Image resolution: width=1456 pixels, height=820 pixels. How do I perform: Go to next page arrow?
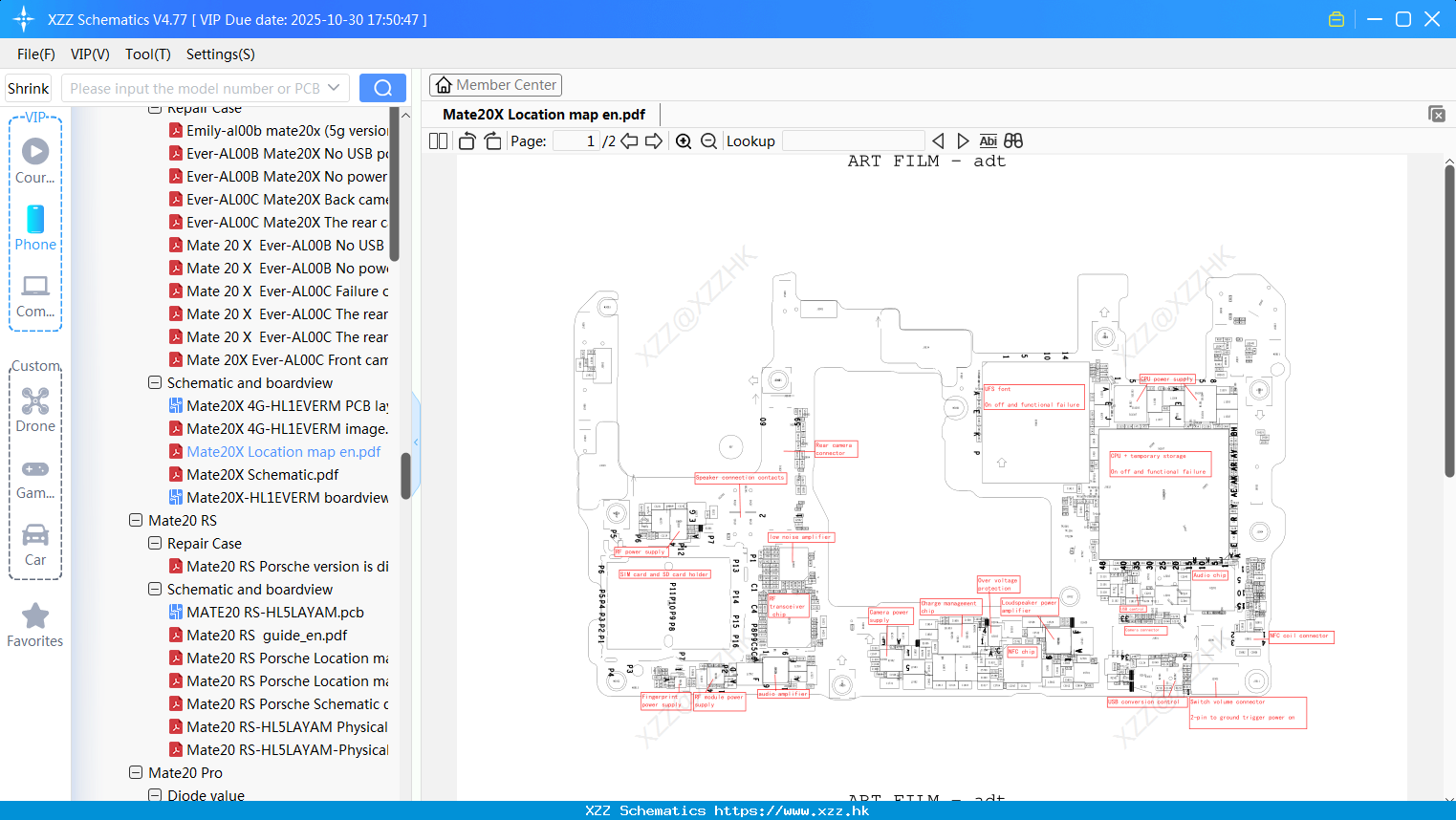coord(654,140)
